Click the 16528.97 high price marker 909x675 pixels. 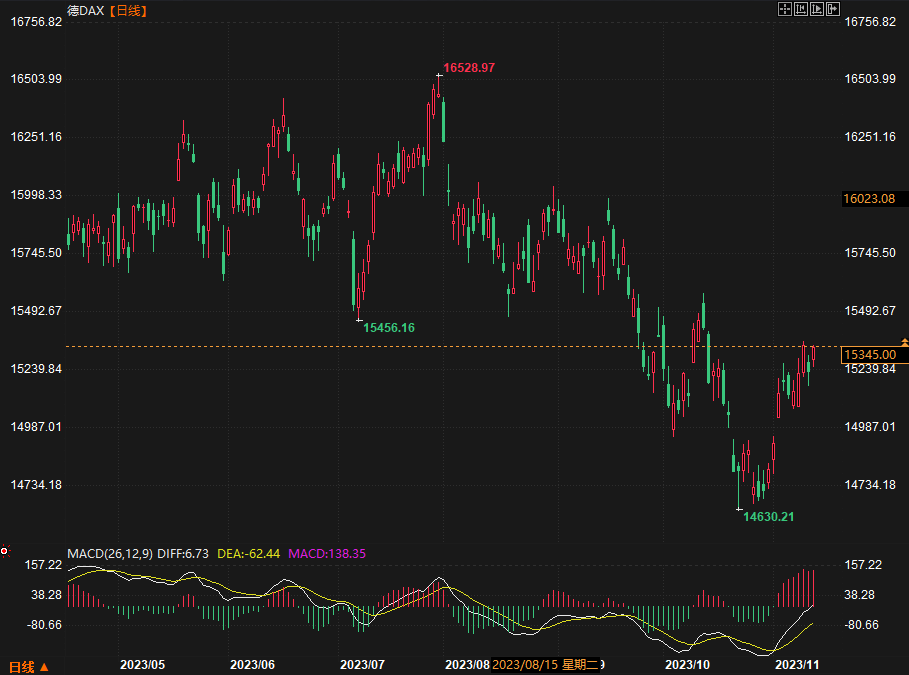click(469, 67)
